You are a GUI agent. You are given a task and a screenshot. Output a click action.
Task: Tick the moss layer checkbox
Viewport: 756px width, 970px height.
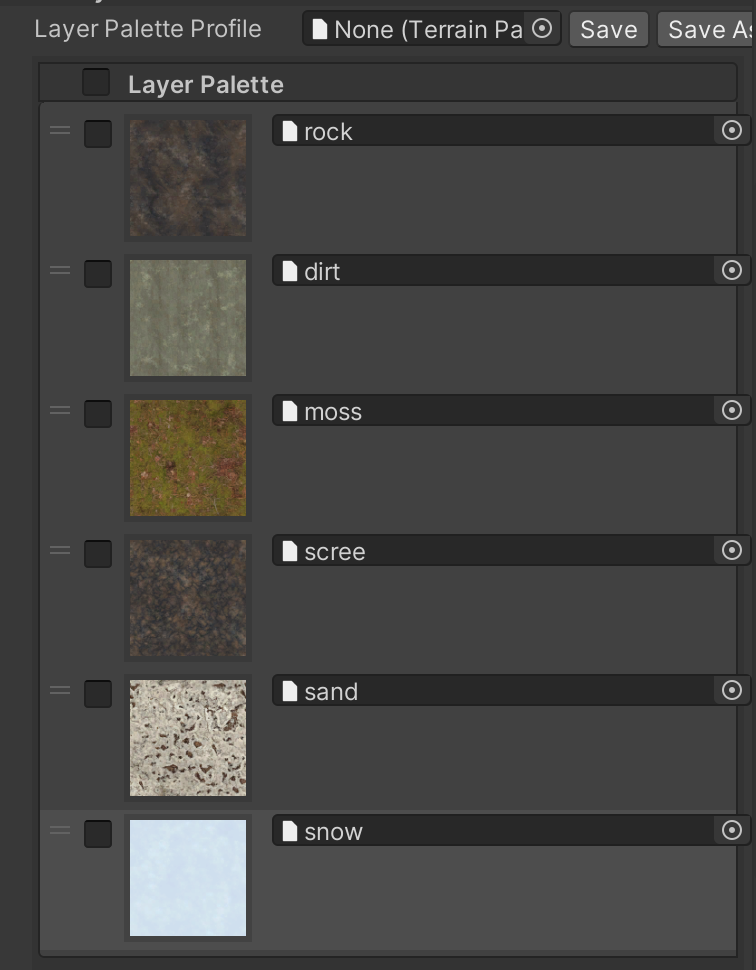tap(98, 414)
